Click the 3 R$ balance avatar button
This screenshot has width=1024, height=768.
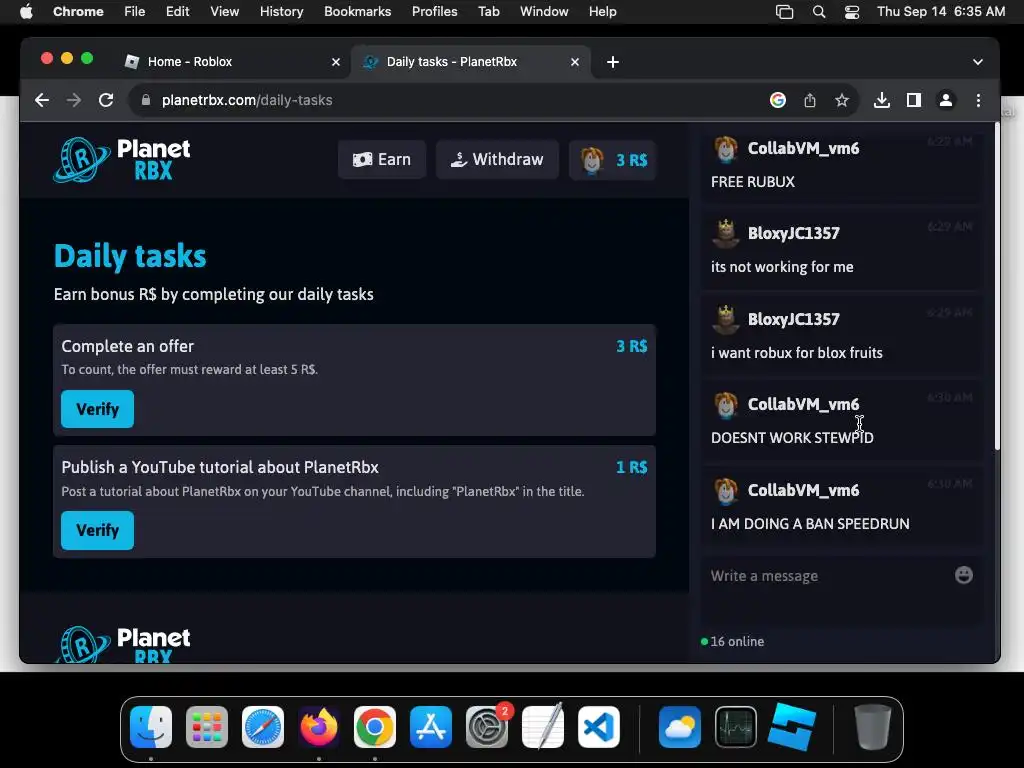point(613,160)
